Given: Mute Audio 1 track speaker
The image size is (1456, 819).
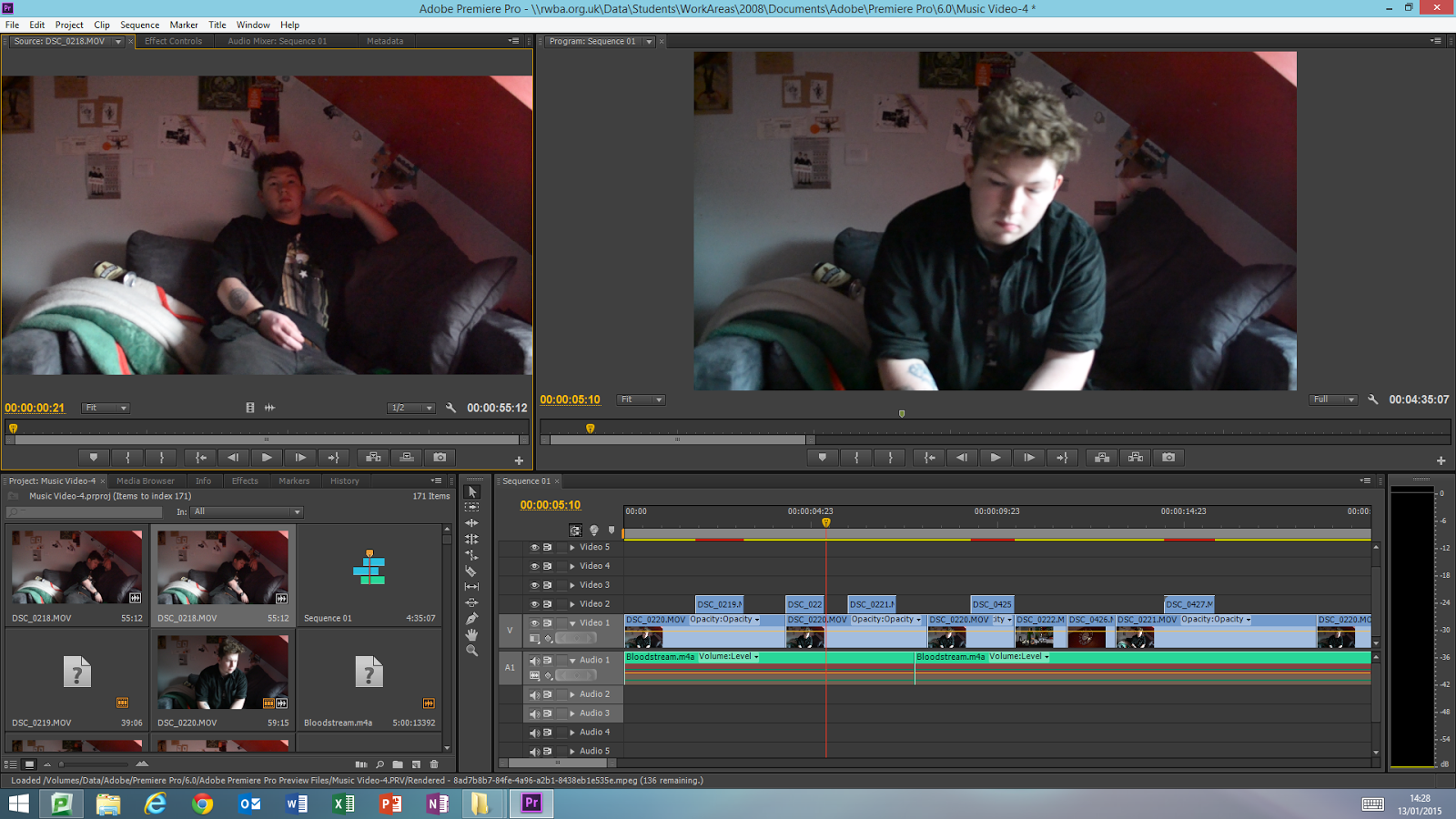Looking at the screenshot, I should click(534, 661).
